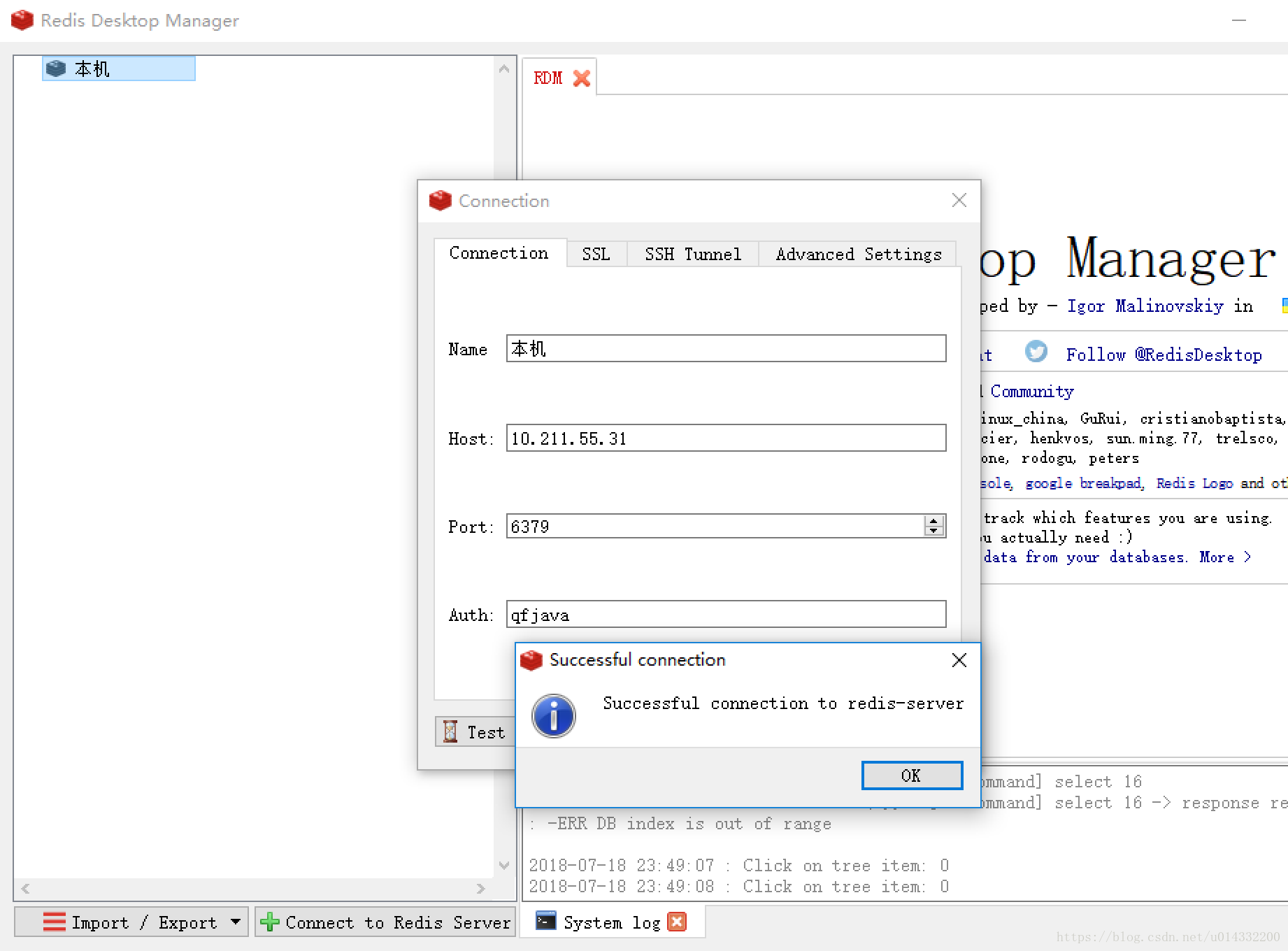
Task: Open the google breakpad link
Action: pos(1084,483)
